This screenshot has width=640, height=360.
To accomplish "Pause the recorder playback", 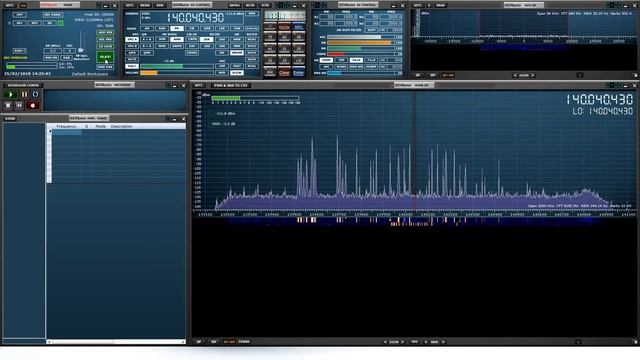I will (24, 94).
